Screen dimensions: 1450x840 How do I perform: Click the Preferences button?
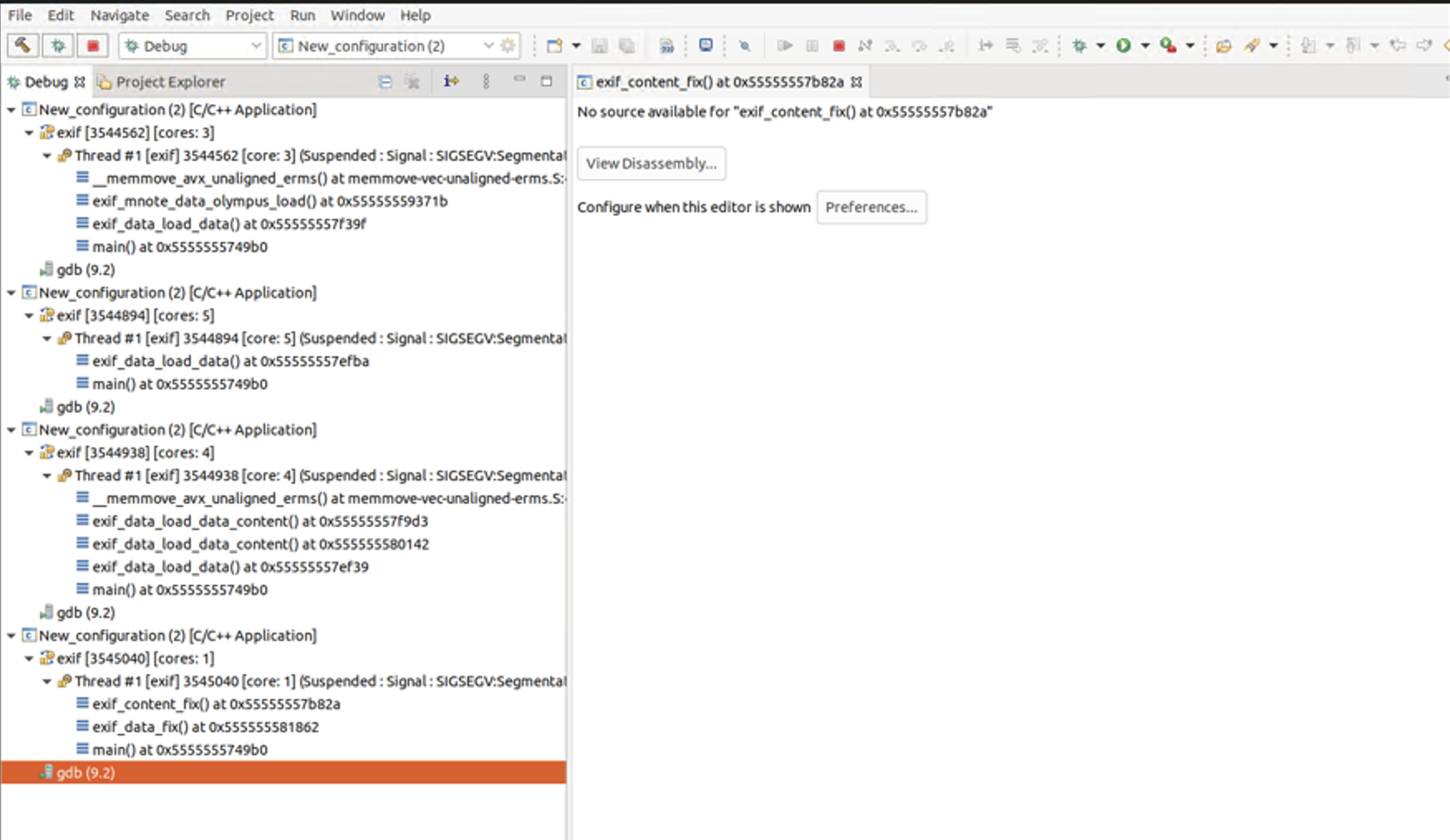pyautogui.click(x=871, y=207)
